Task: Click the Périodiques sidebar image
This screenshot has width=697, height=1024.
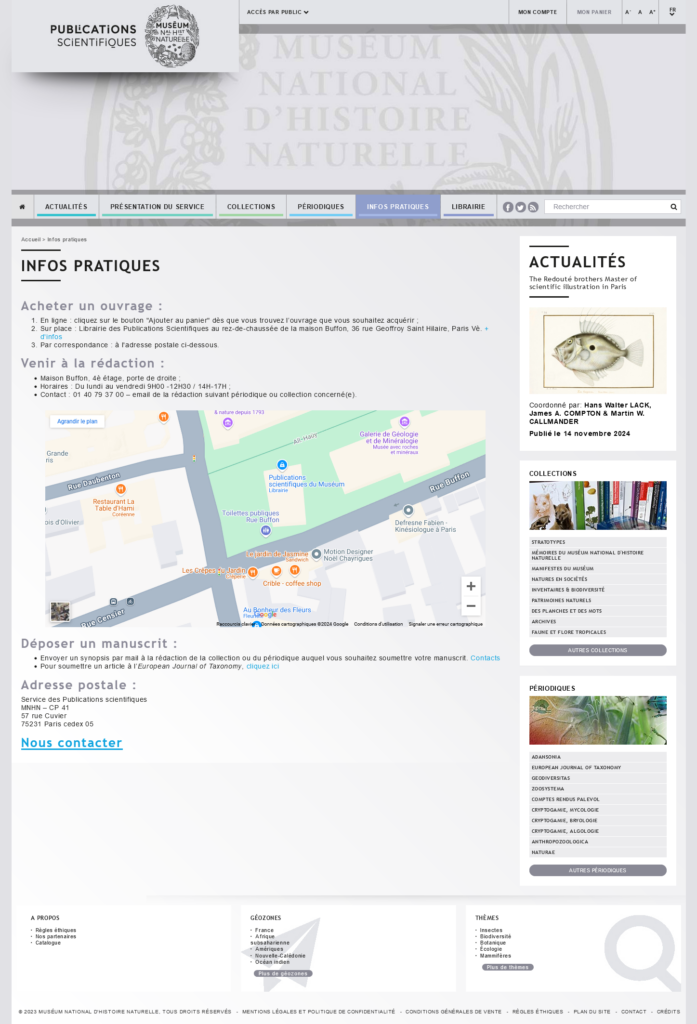Action: tap(598, 720)
